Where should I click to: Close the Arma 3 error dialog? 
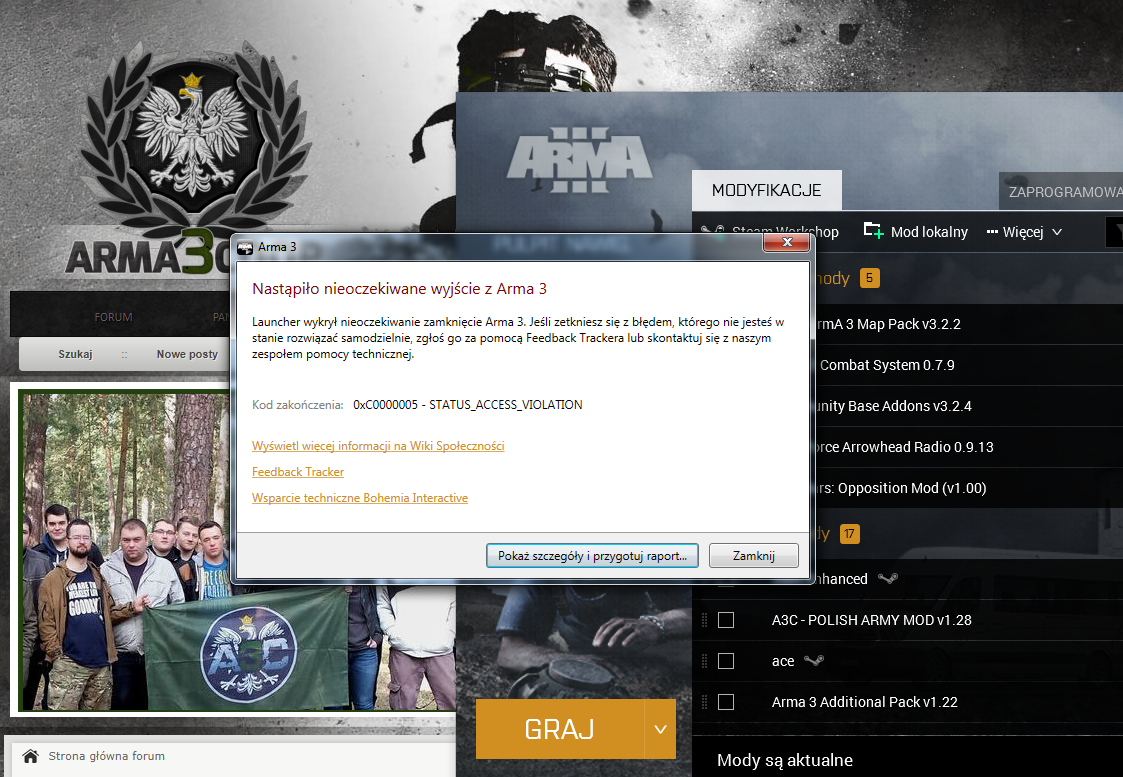(786, 242)
